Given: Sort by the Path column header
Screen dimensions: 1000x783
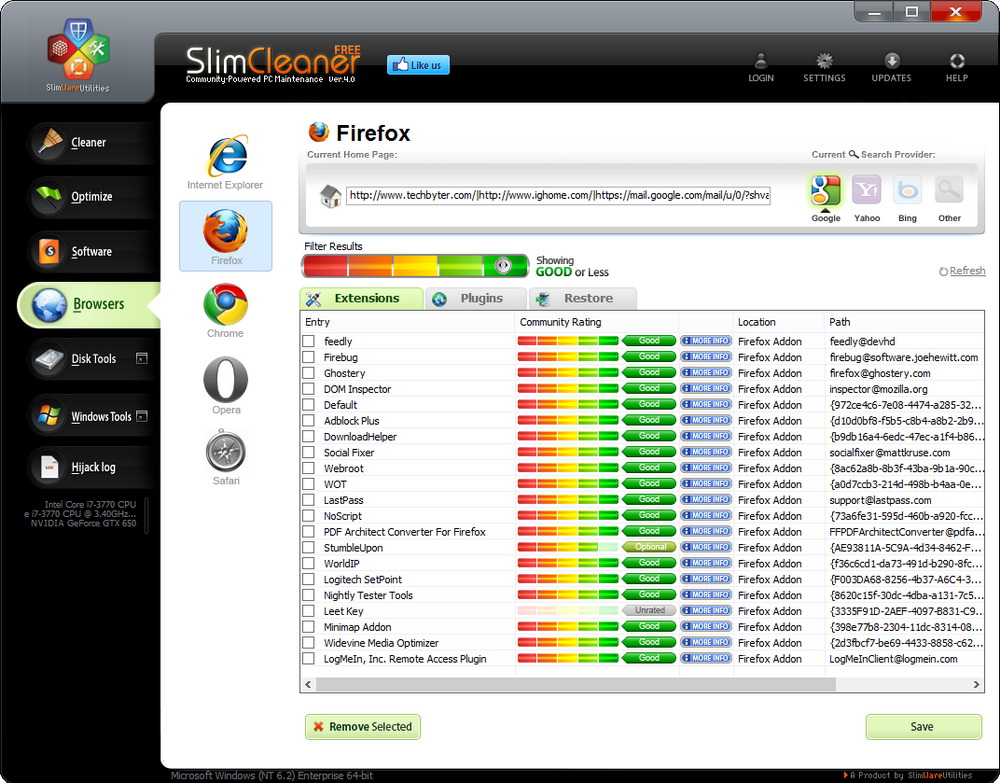Looking at the screenshot, I should pos(904,322).
